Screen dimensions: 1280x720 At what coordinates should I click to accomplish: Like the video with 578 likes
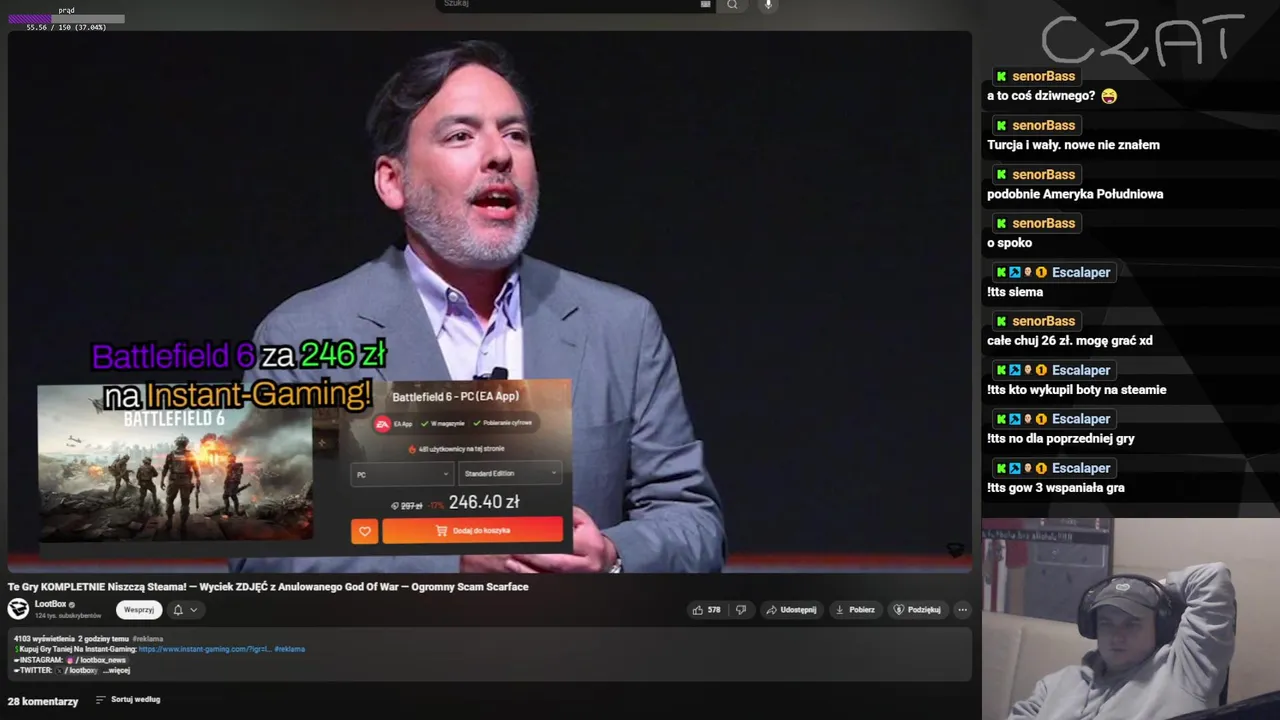tap(706, 609)
